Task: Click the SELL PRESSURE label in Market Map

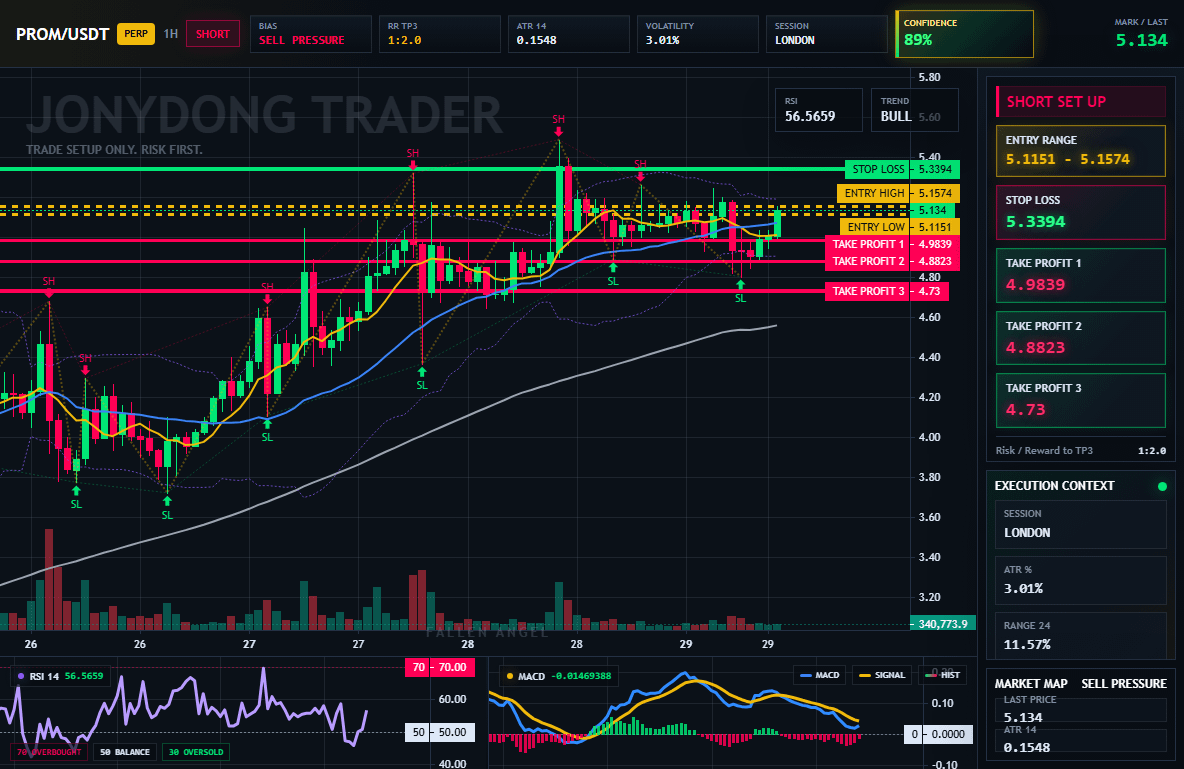Action: (1124, 684)
